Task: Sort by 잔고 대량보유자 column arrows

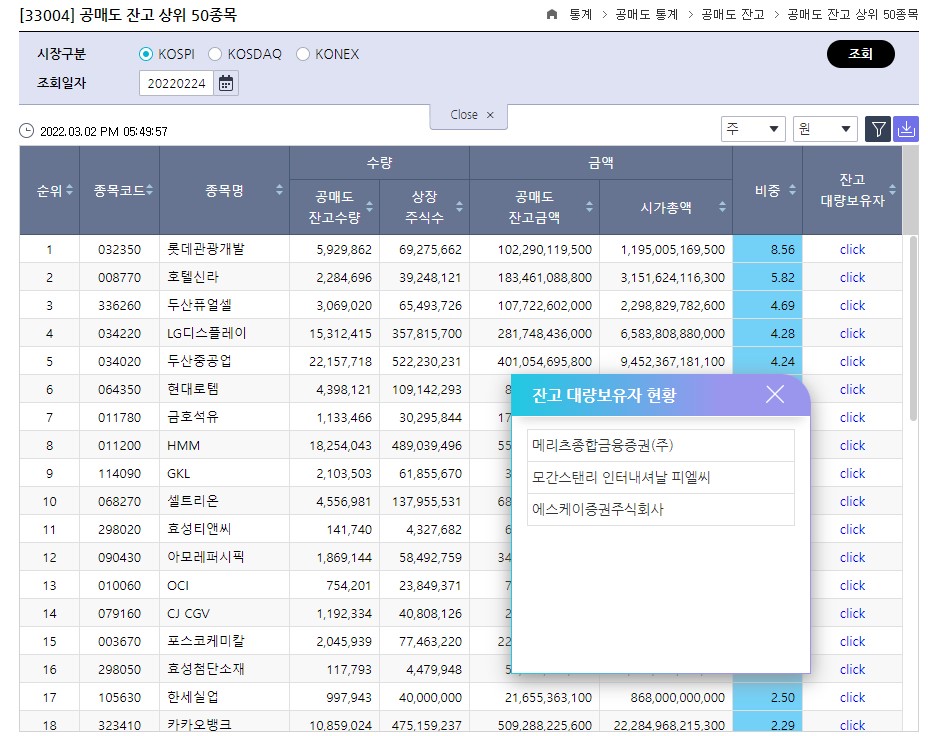Action: (x=892, y=190)
